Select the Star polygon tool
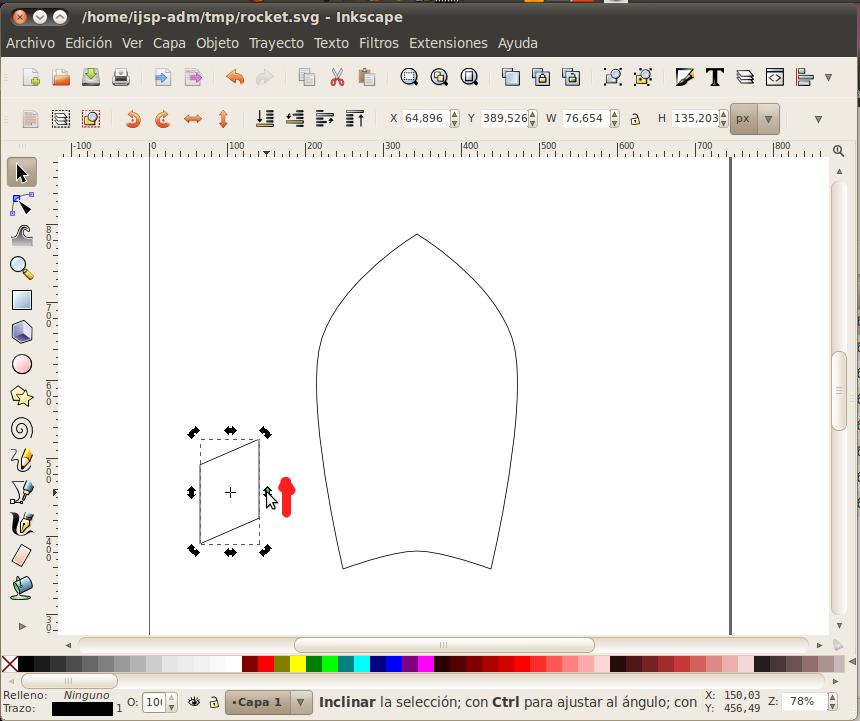Image resolution: width=860 pixels, height=721 pixels. 22,396
